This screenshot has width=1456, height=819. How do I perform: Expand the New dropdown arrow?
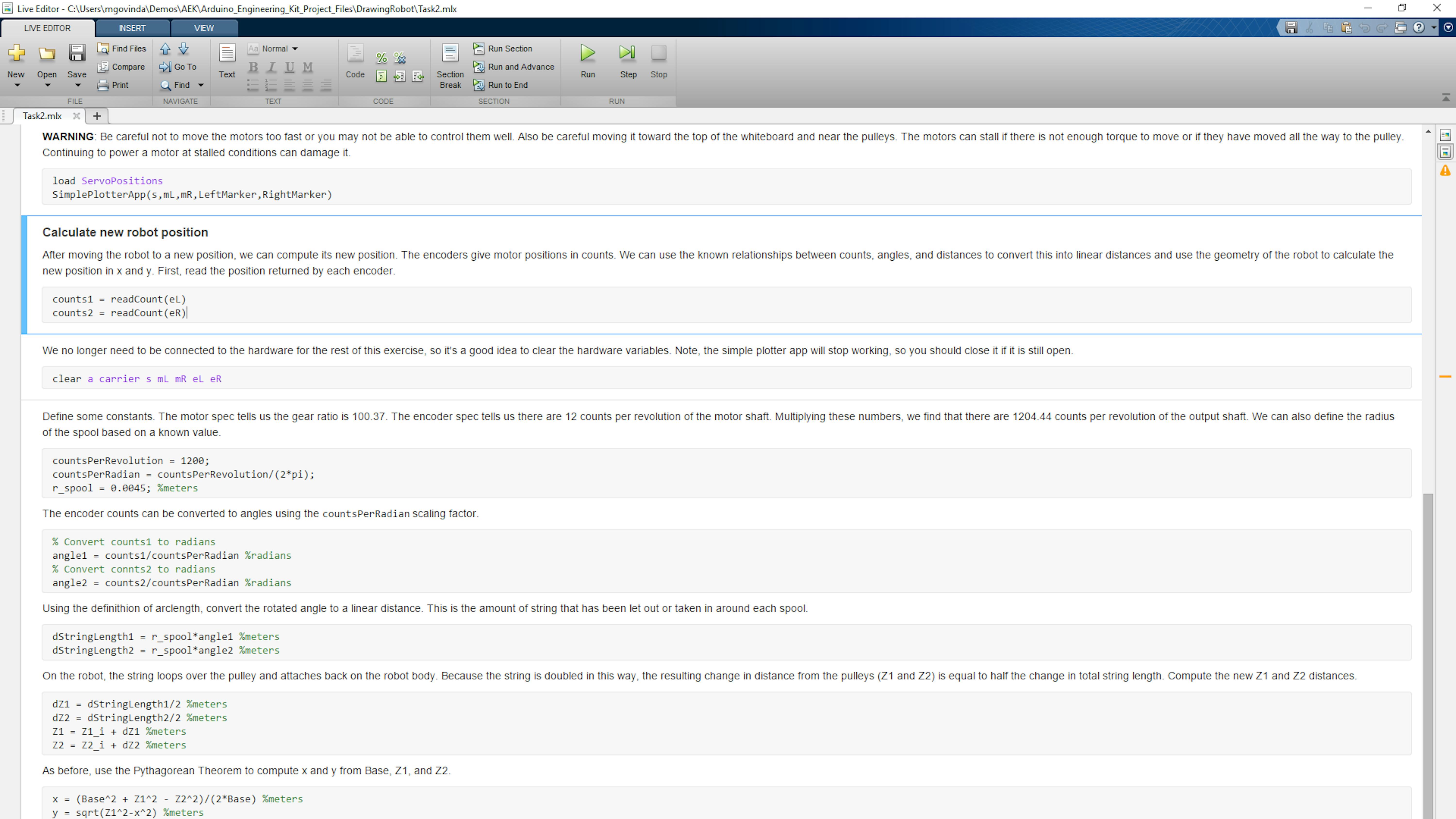pos(17,85)
